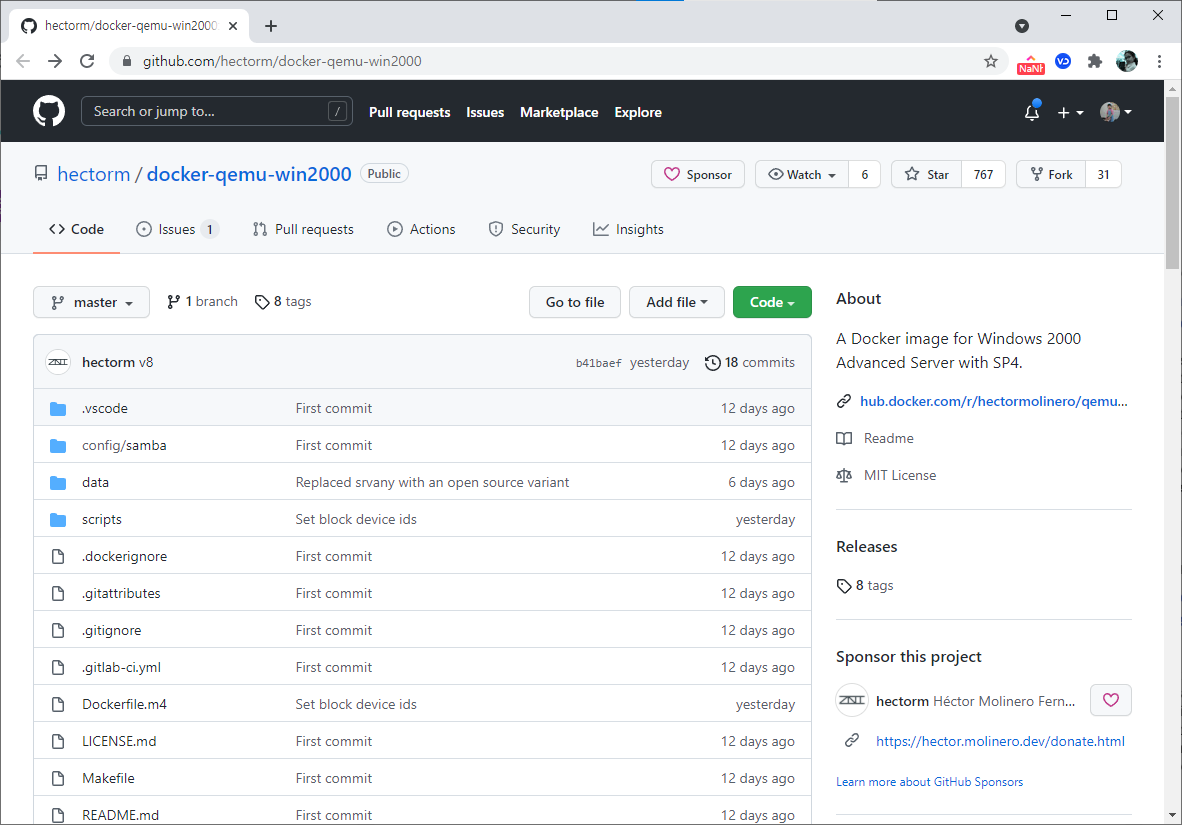This screenshot has width=1182, height=825.
Task: Open a new browser tab
Action: [x=271, y=26]
